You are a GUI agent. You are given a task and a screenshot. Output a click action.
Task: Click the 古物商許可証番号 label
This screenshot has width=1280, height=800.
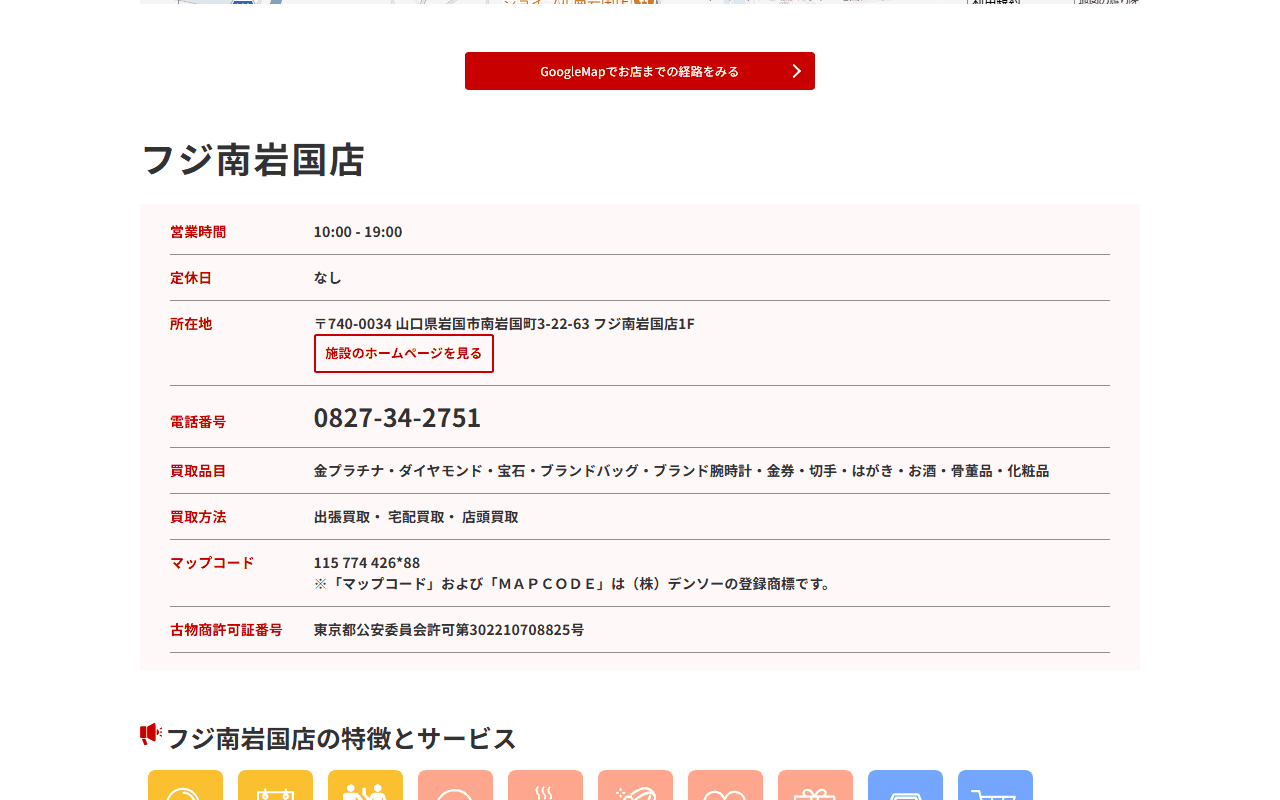pos(226,630)
